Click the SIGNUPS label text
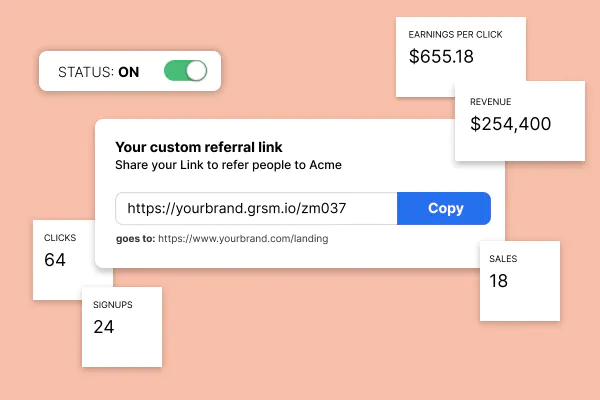 [x=113, y=305]
